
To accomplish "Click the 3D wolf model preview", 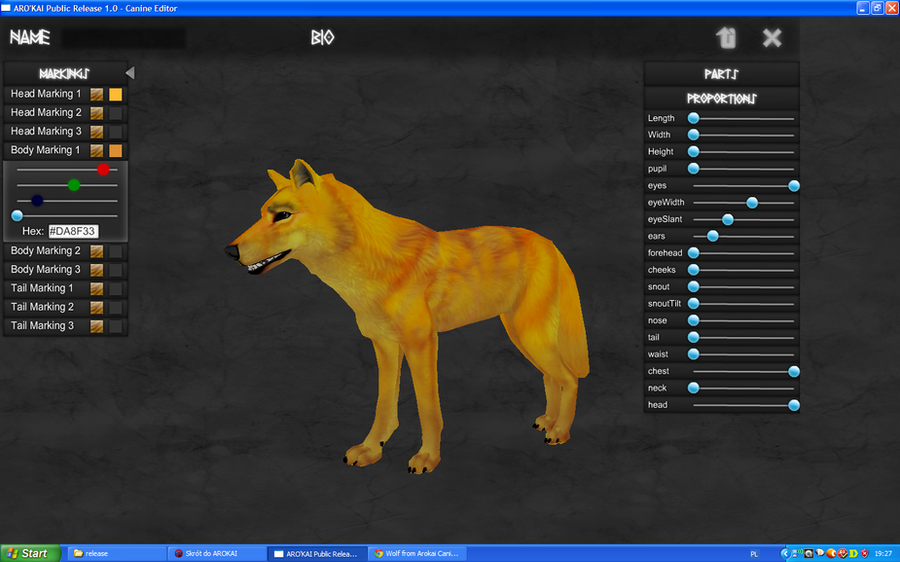I will pos(408,316).
